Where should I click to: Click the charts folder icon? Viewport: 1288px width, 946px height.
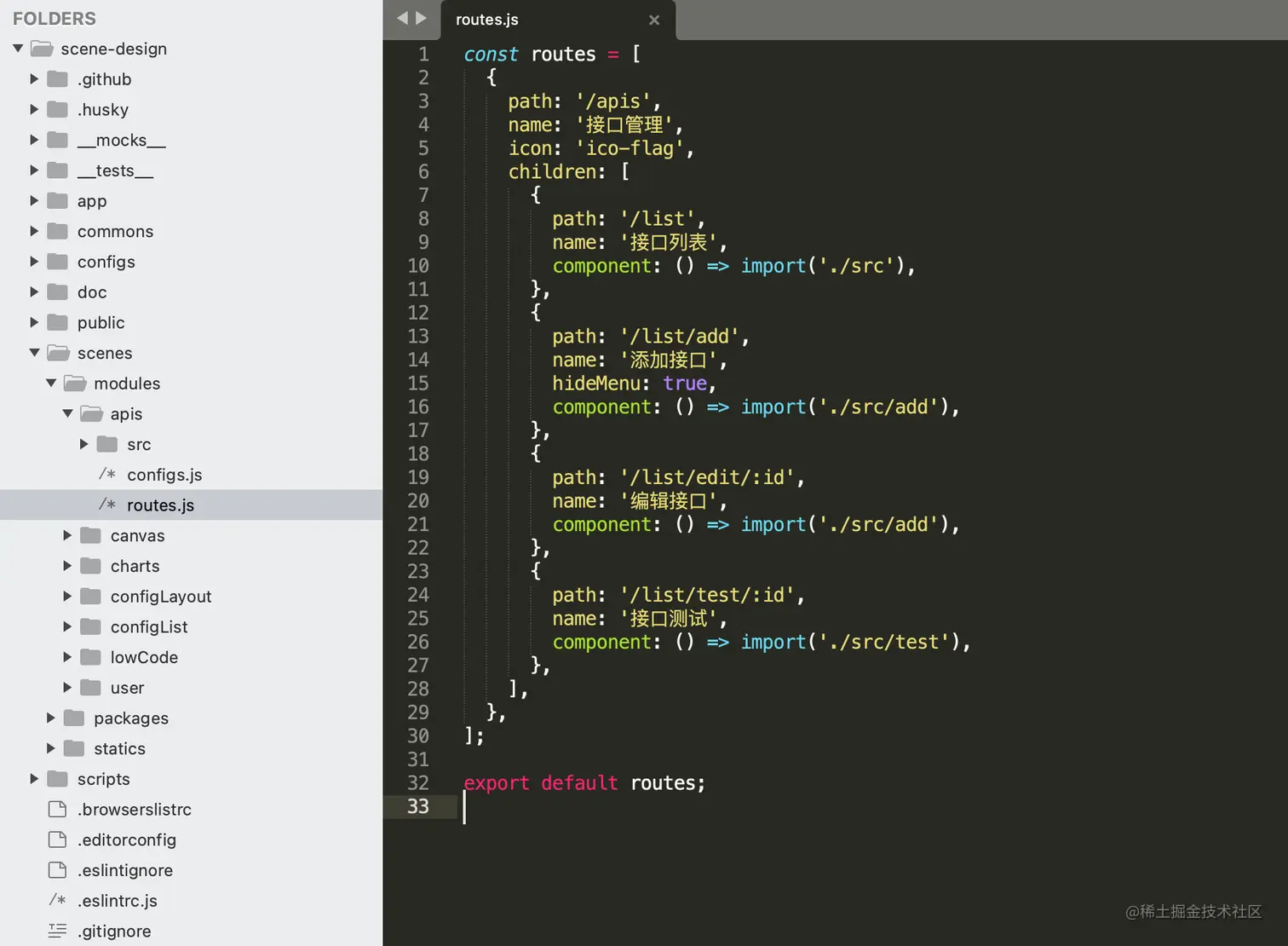(90, 566)
